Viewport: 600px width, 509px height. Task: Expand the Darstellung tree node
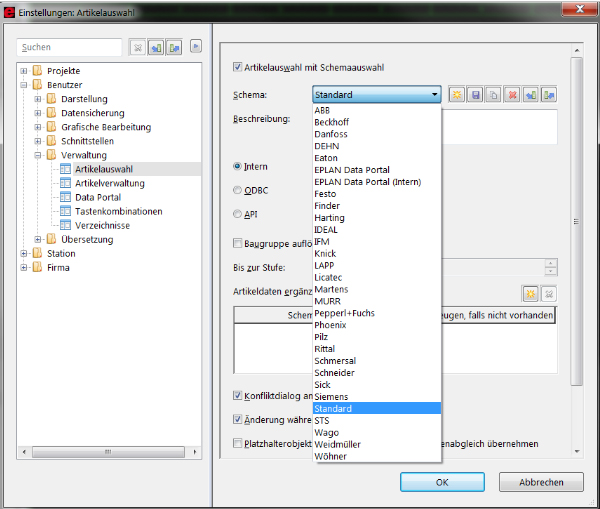(38, 99)
